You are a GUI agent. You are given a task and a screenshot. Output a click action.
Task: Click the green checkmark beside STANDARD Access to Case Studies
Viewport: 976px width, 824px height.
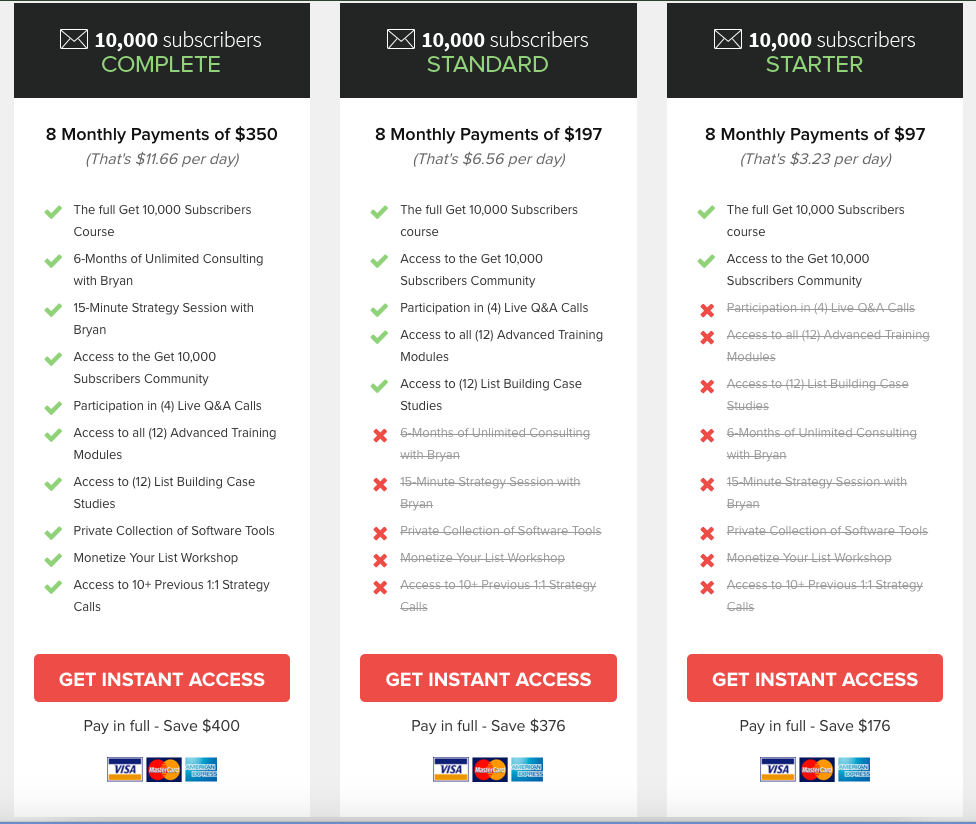coord(379,386)
